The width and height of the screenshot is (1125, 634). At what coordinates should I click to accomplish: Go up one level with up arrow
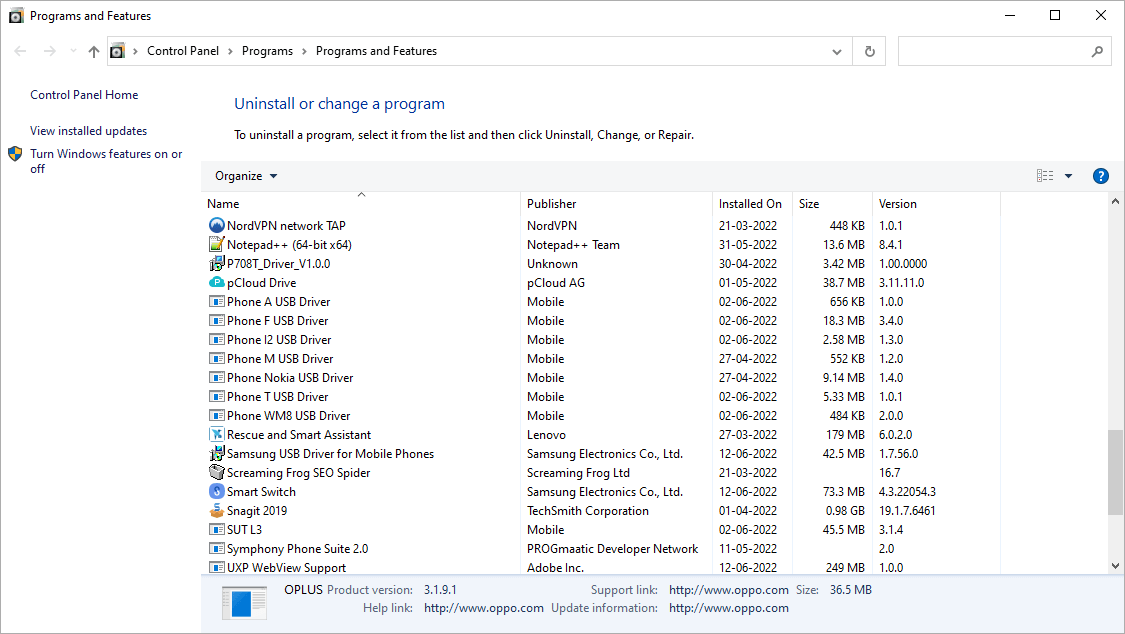point(94,51)
